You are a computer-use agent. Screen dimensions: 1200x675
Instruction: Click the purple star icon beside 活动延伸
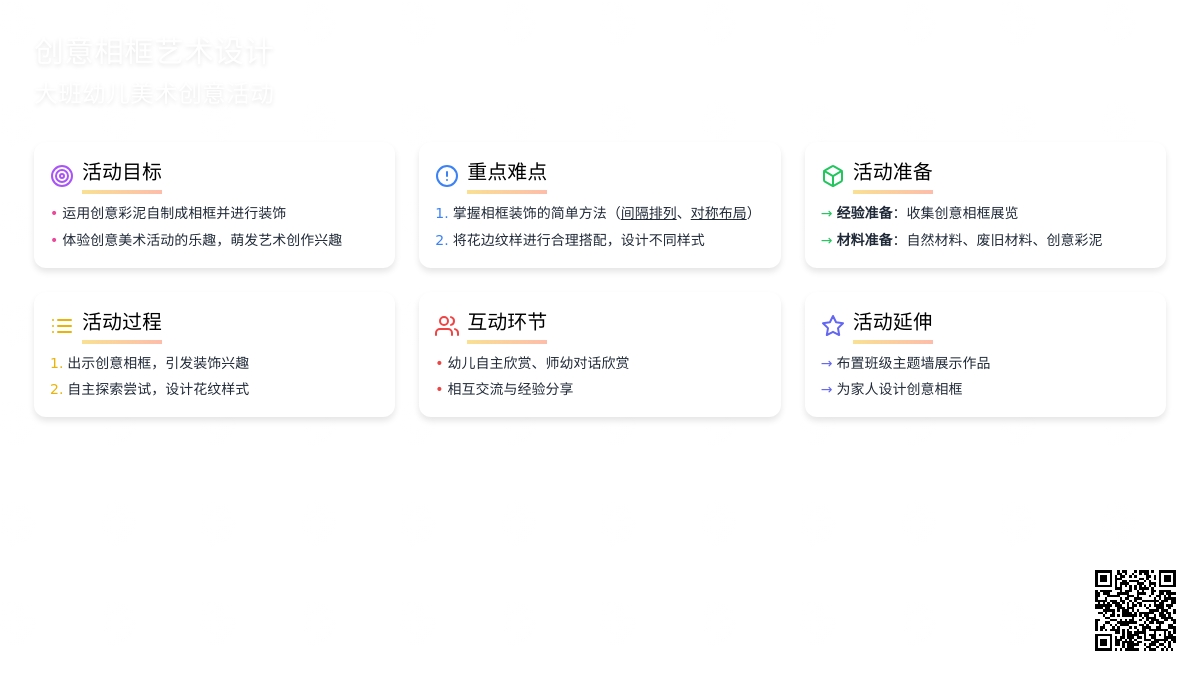tap(832, 326)
